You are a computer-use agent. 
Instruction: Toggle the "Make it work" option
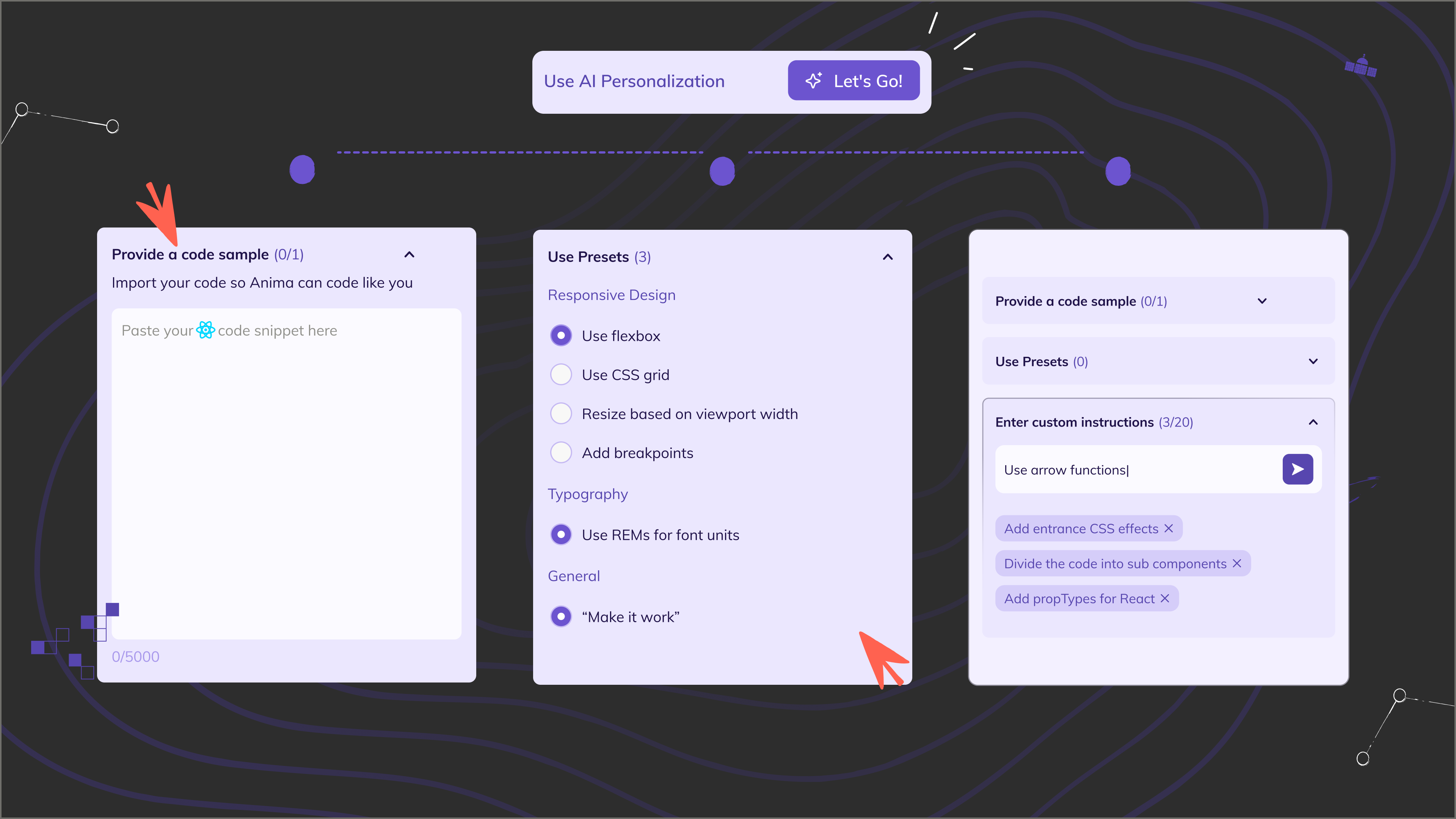click(561, 617)
